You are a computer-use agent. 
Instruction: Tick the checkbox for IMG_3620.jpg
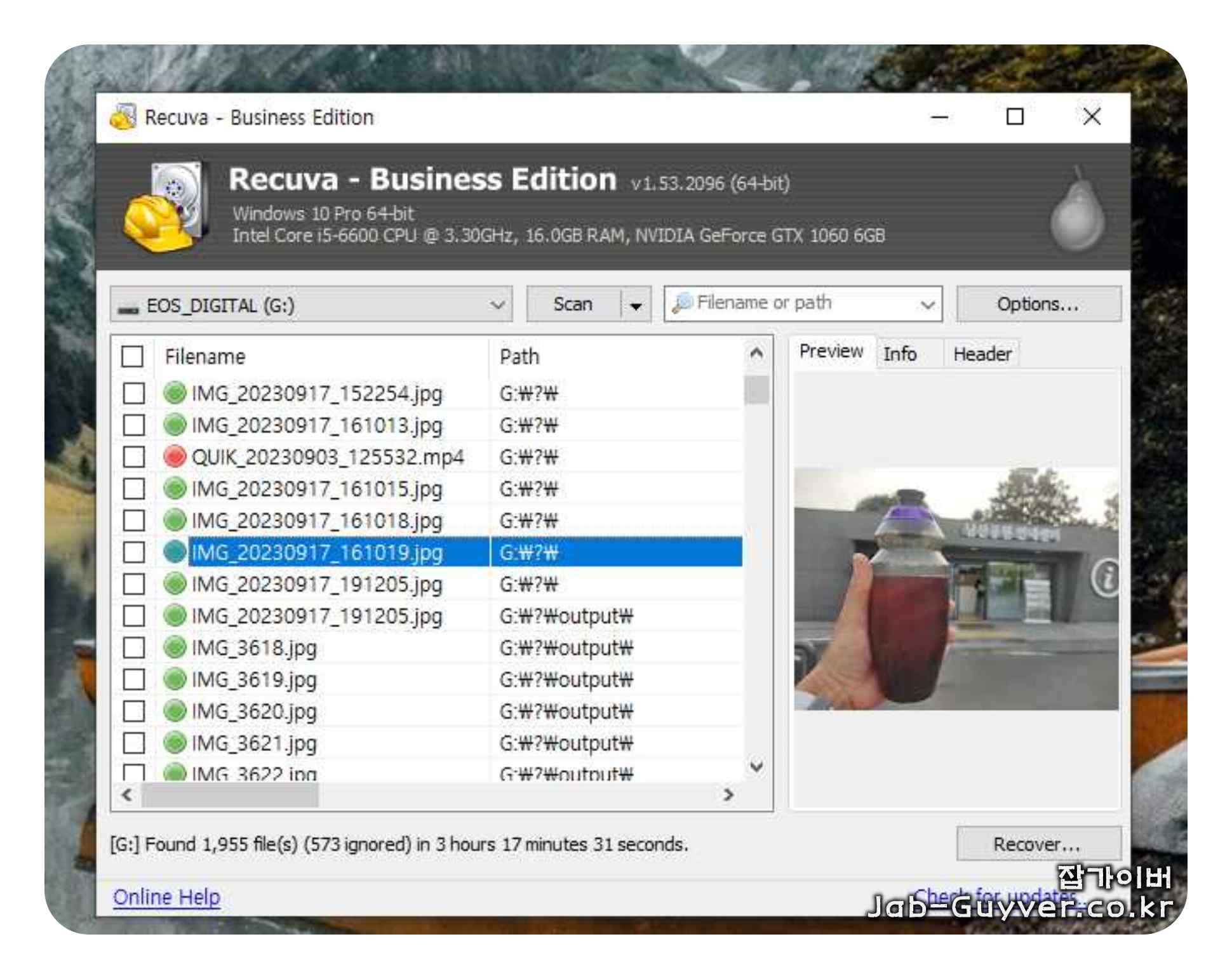(x=133, y=710)
